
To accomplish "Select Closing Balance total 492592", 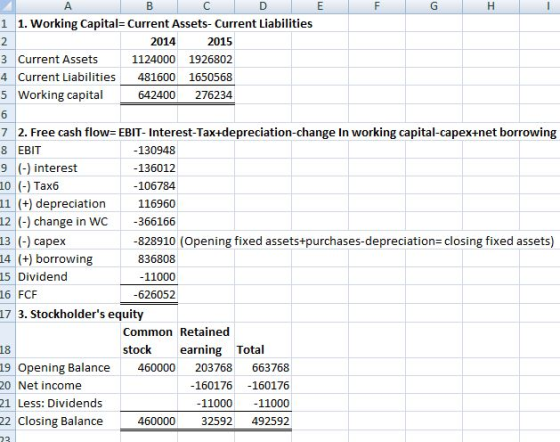I will [263, 421].
